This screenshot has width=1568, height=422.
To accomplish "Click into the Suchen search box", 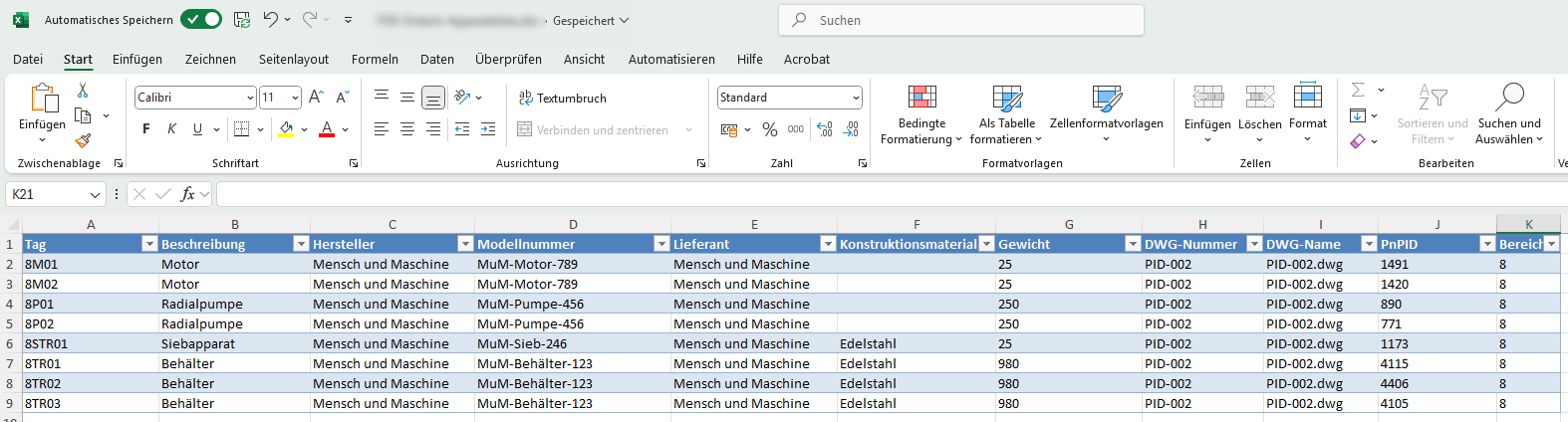I will pyautogui.click(x=961, y=20).
